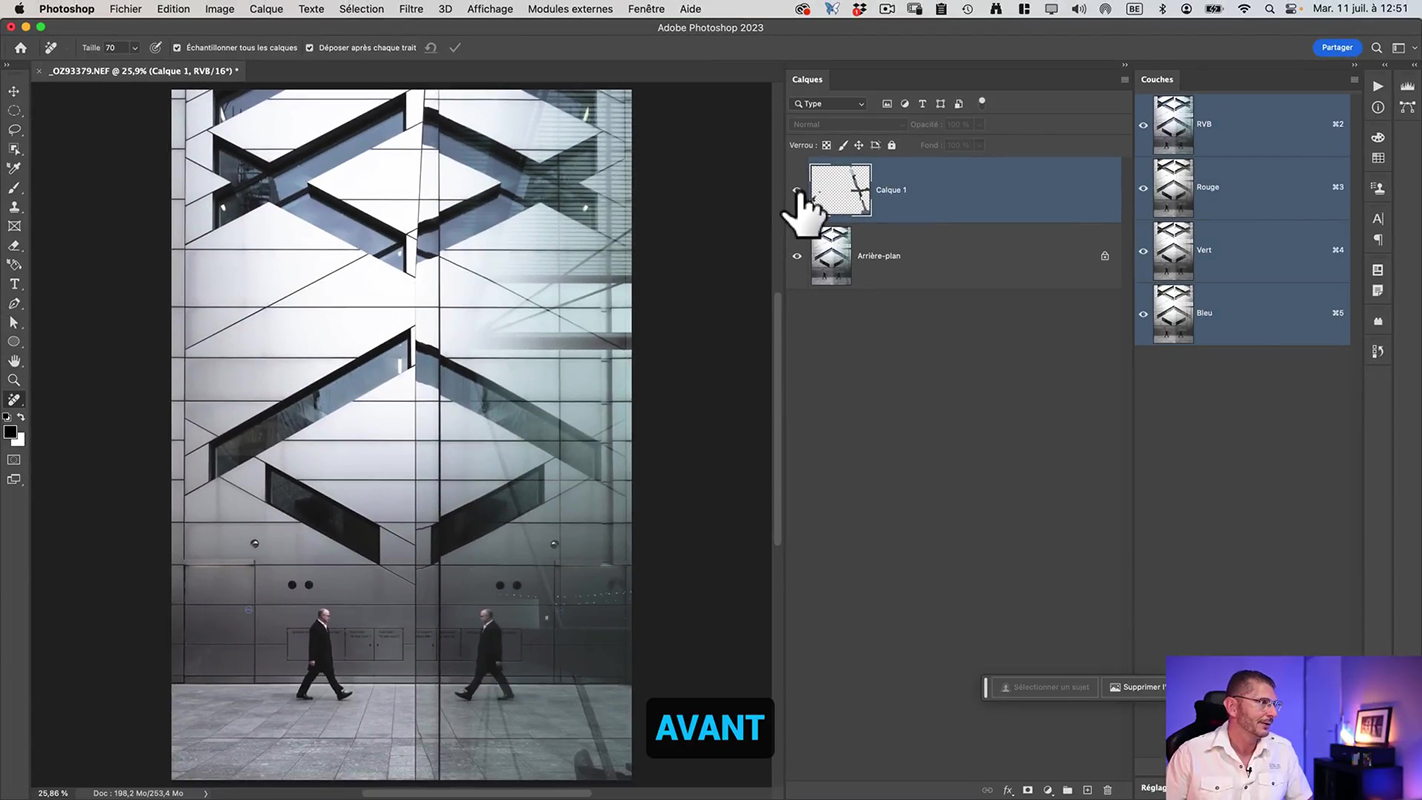
Task: Pick the Clone Stamp tool
Action: tap(14, 207)
